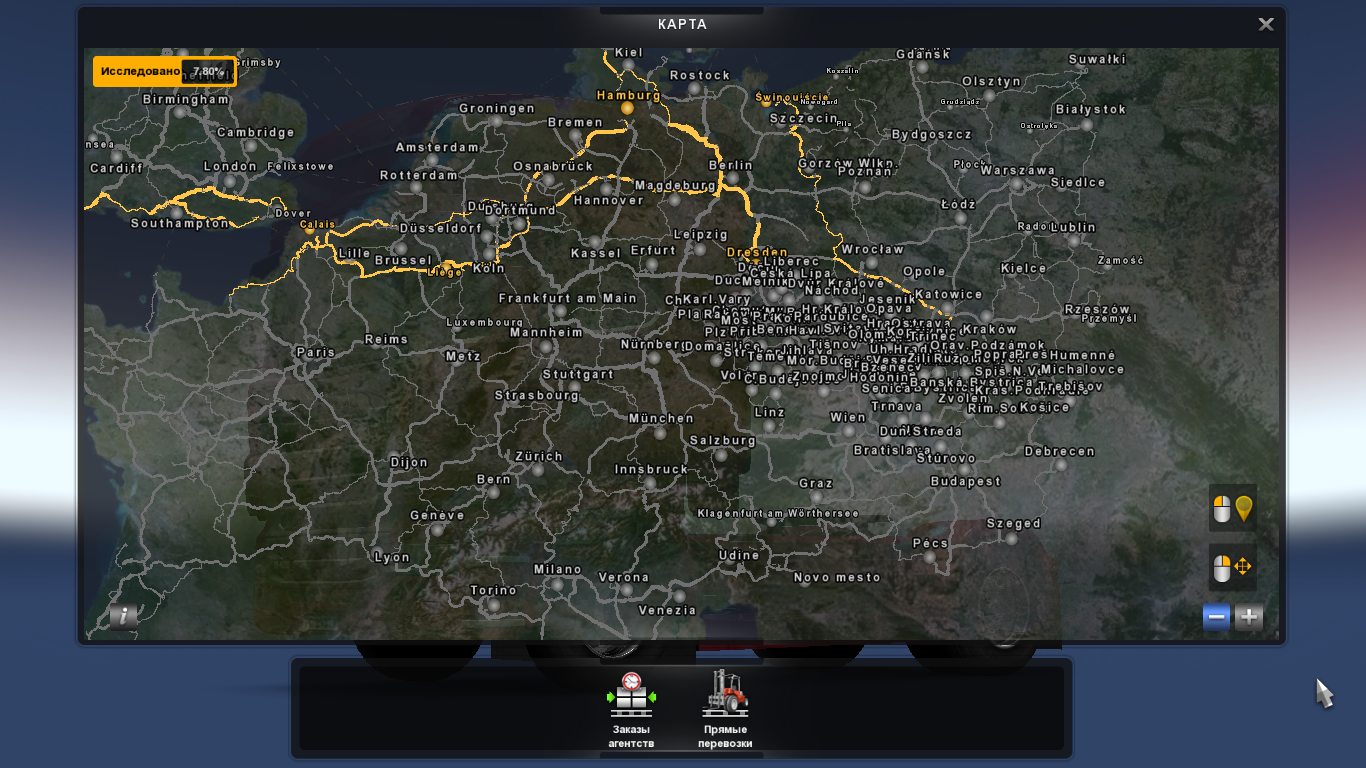Click the Frankfurt am Main label
The width and height of the screenshot is (1366, 768).
pyautogui.click(x=568, y=298)
